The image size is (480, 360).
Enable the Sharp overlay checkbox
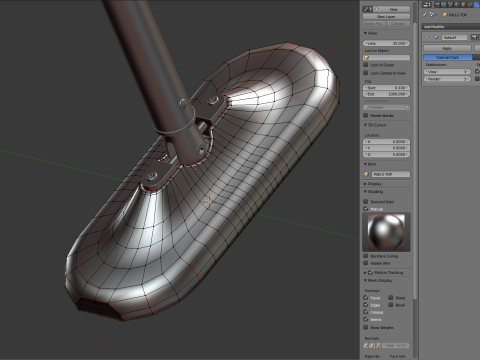tap(391, 297)
